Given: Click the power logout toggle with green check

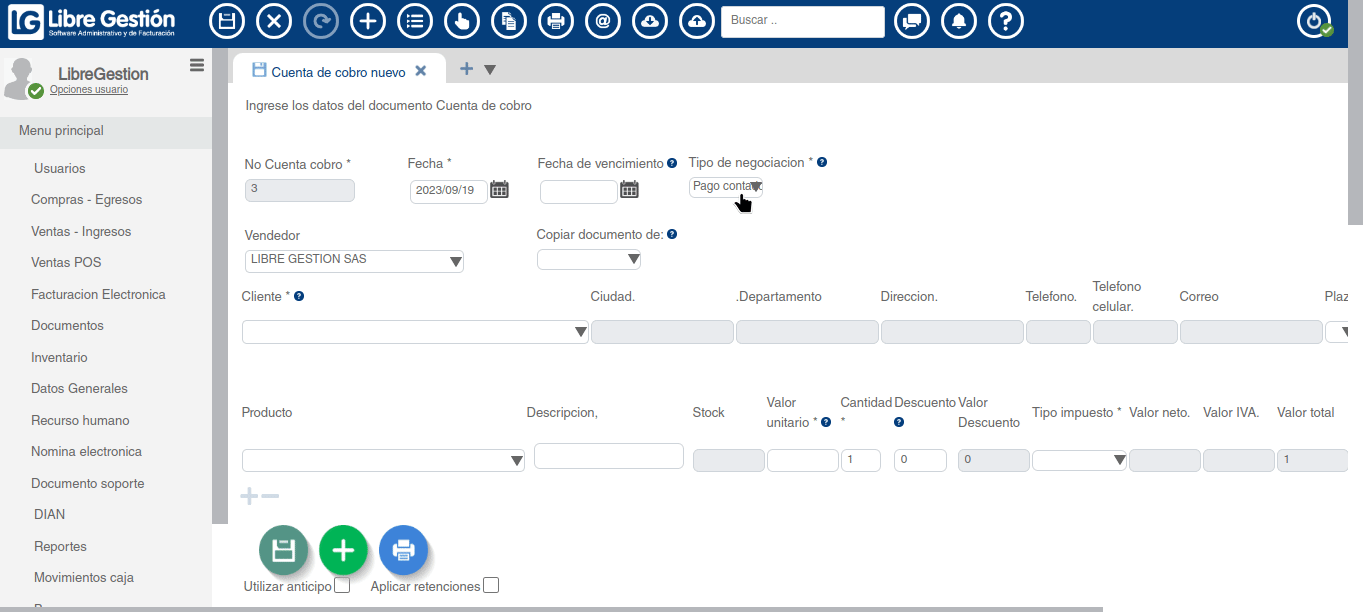Looking at the screenshot, I should [1313, 20].
